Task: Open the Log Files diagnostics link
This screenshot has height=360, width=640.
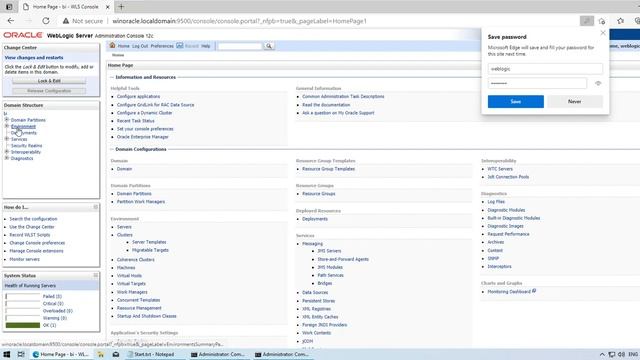Action: [x=496, y=202]
